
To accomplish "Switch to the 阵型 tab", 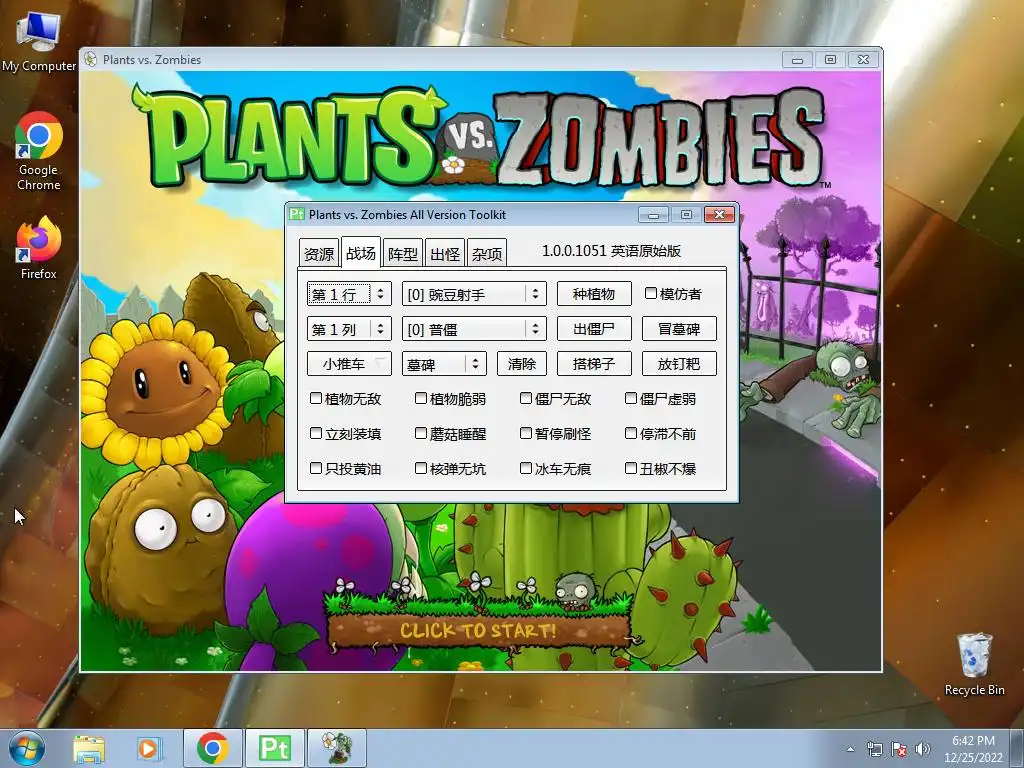I will click(x=403, y=253).
